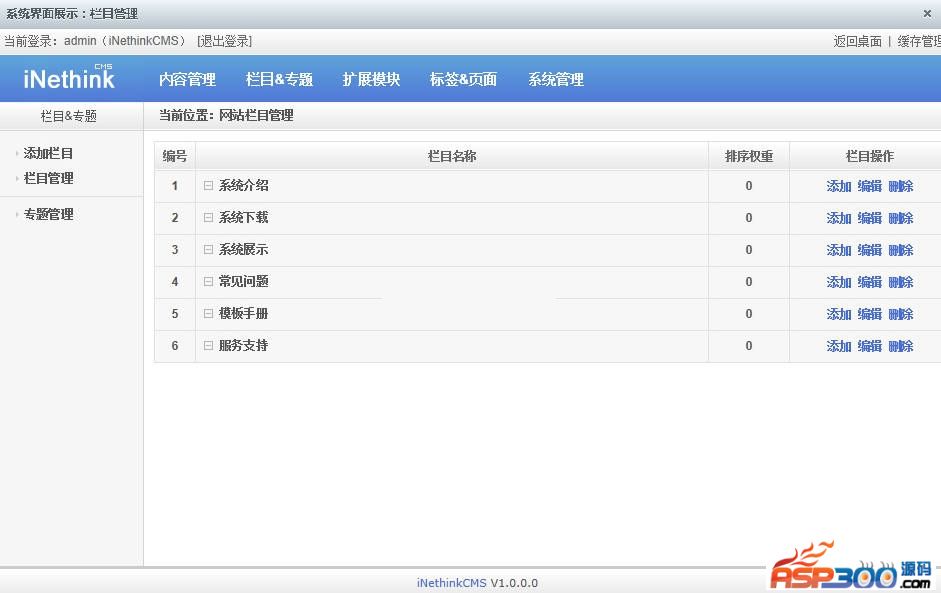941x593 pixels.
Task: Collapse the 系统介绍 row expander
Action: point(208,185)
